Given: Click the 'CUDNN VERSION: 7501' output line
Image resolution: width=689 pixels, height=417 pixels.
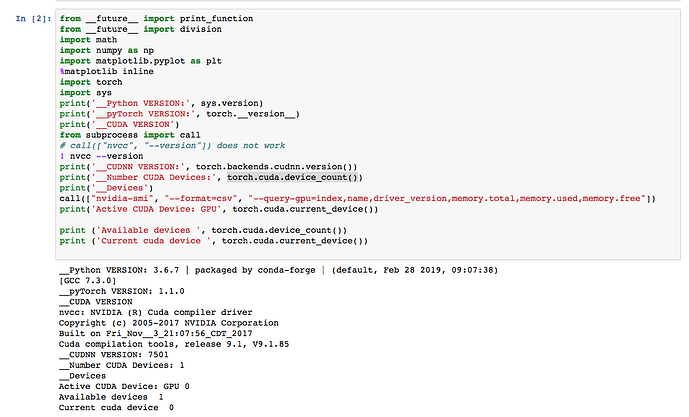Looking at the screenshot, I should coord(114,355).
